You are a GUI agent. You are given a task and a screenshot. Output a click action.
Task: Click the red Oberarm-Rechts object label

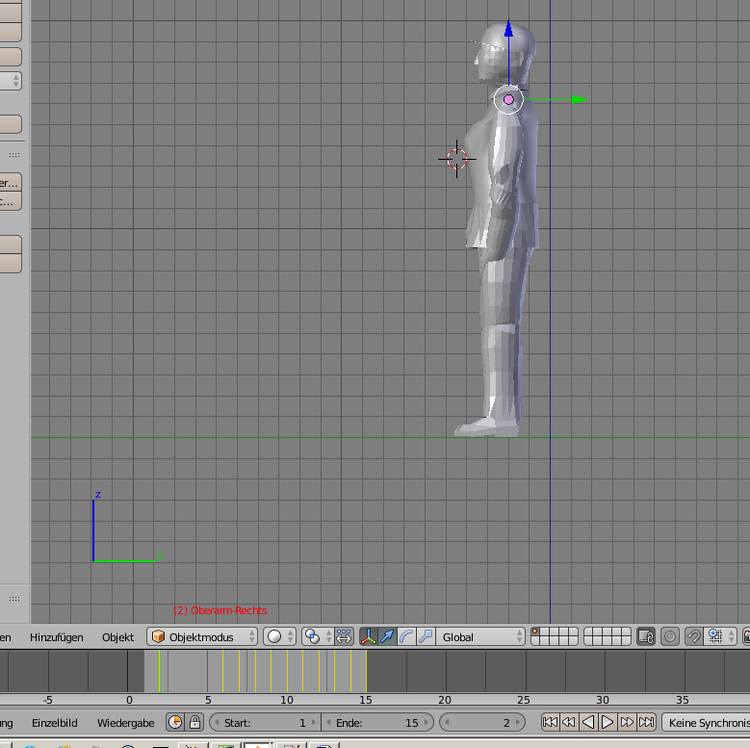(x=220, y=610)
